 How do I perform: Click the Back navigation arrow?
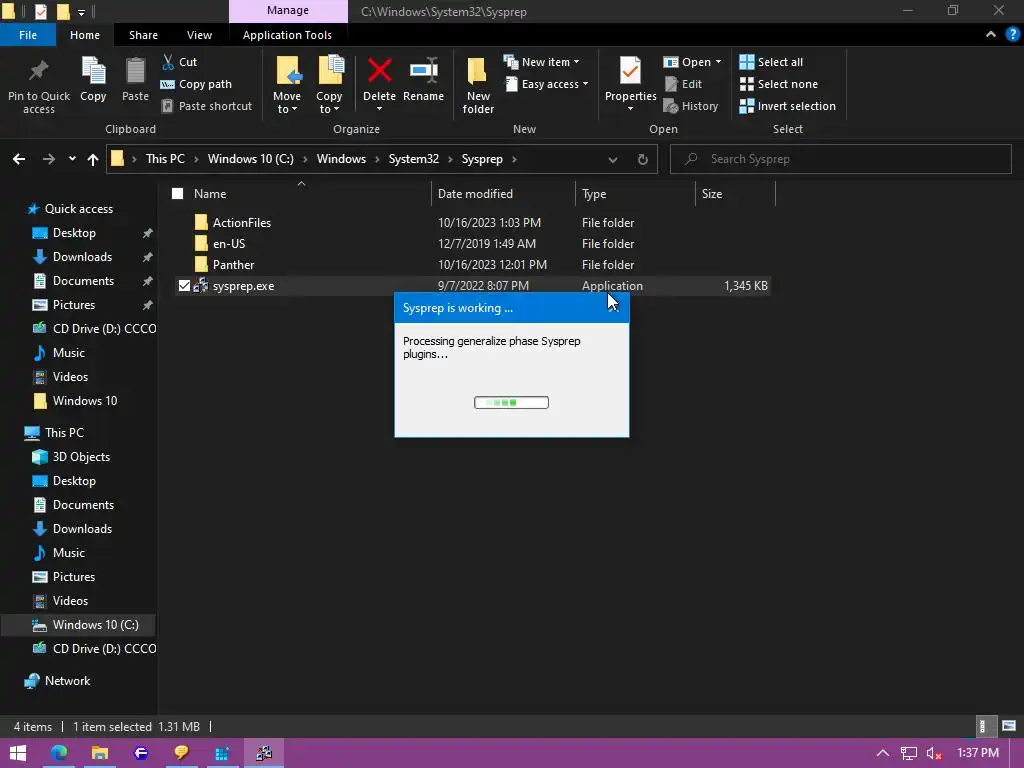[x=19, y=159]
